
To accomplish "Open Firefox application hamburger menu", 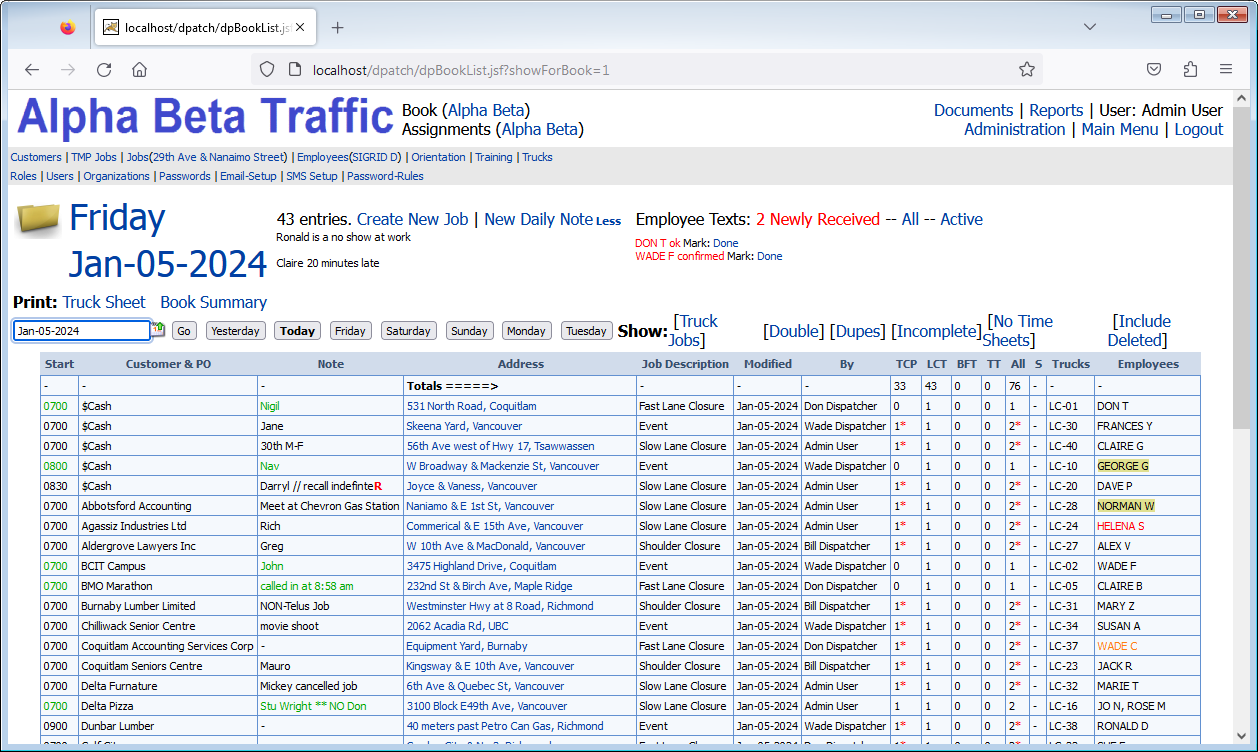I will [x=1226, y=70].
